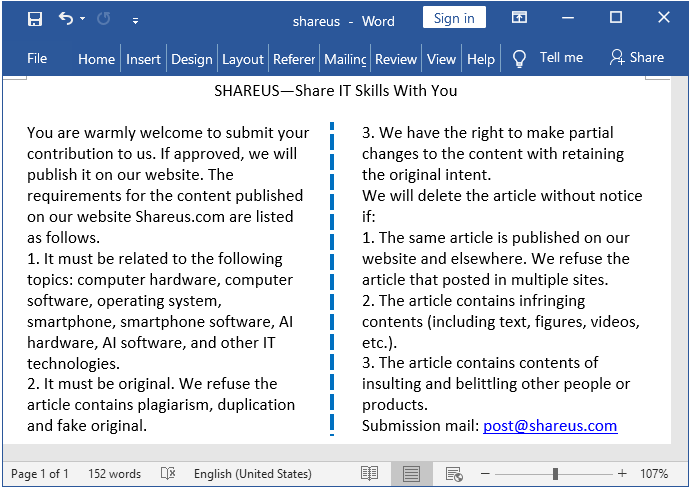Open the Help tab

481,59
